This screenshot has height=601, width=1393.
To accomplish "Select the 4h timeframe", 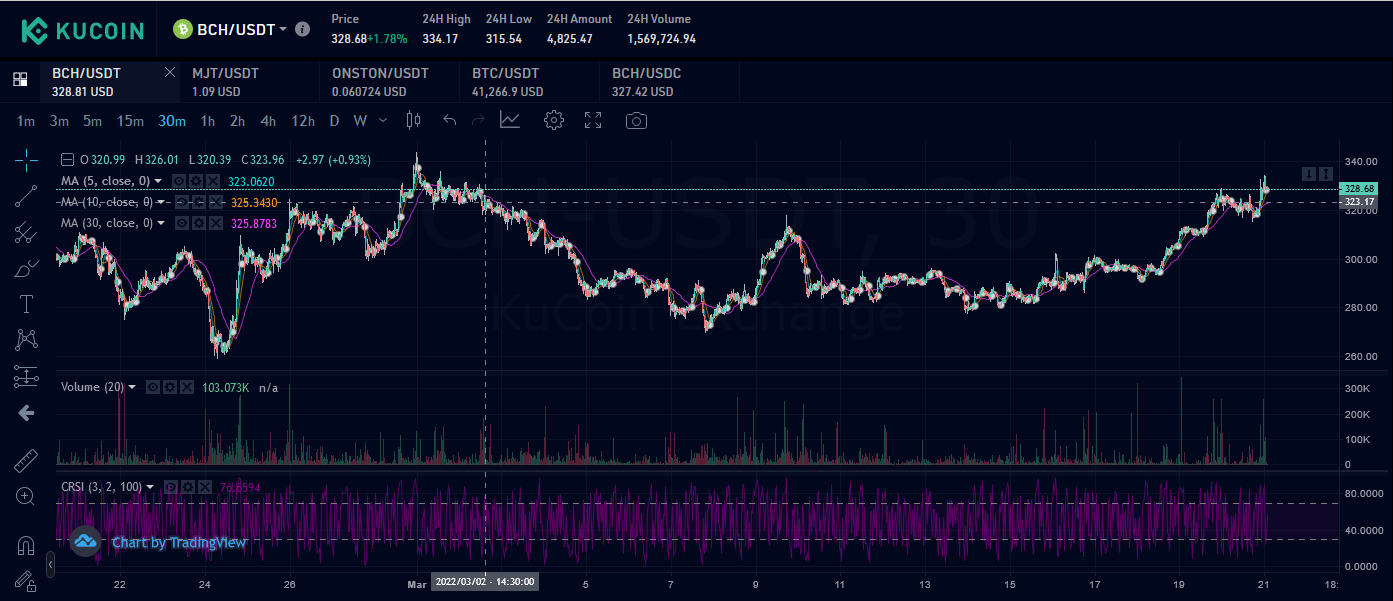I will [x=268, y=121].
